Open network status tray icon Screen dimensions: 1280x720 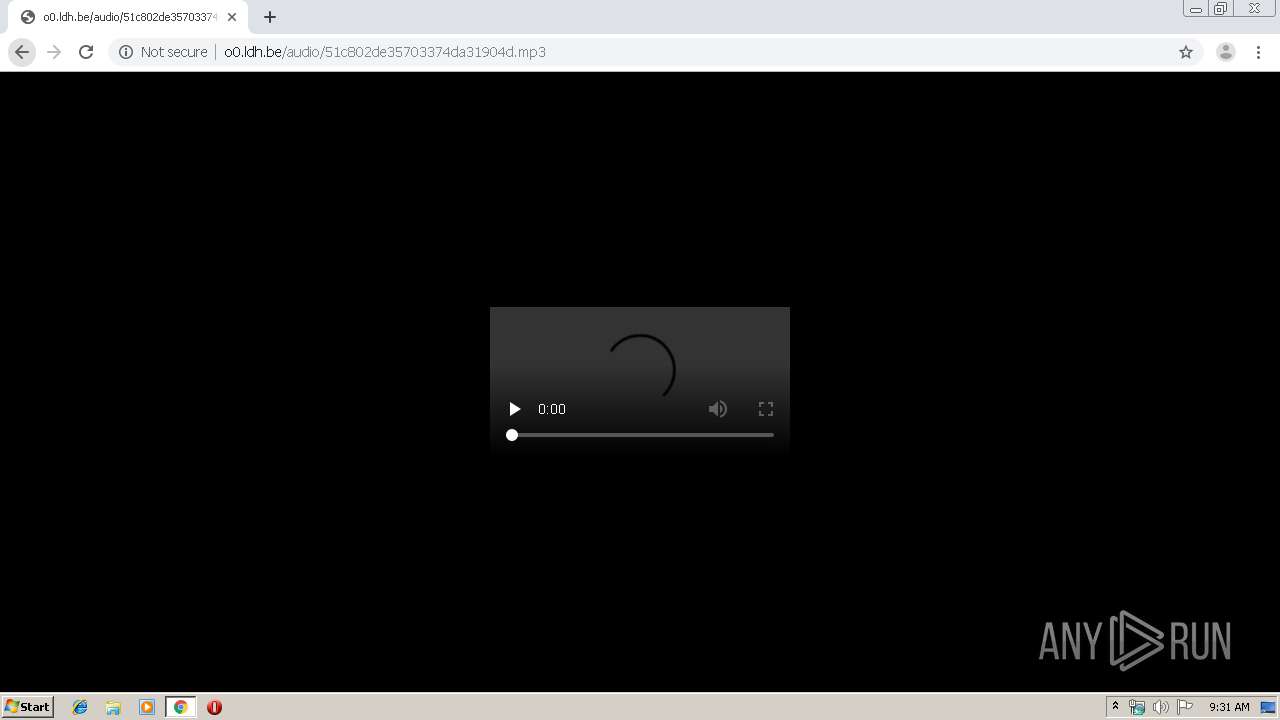point(1137,707)
